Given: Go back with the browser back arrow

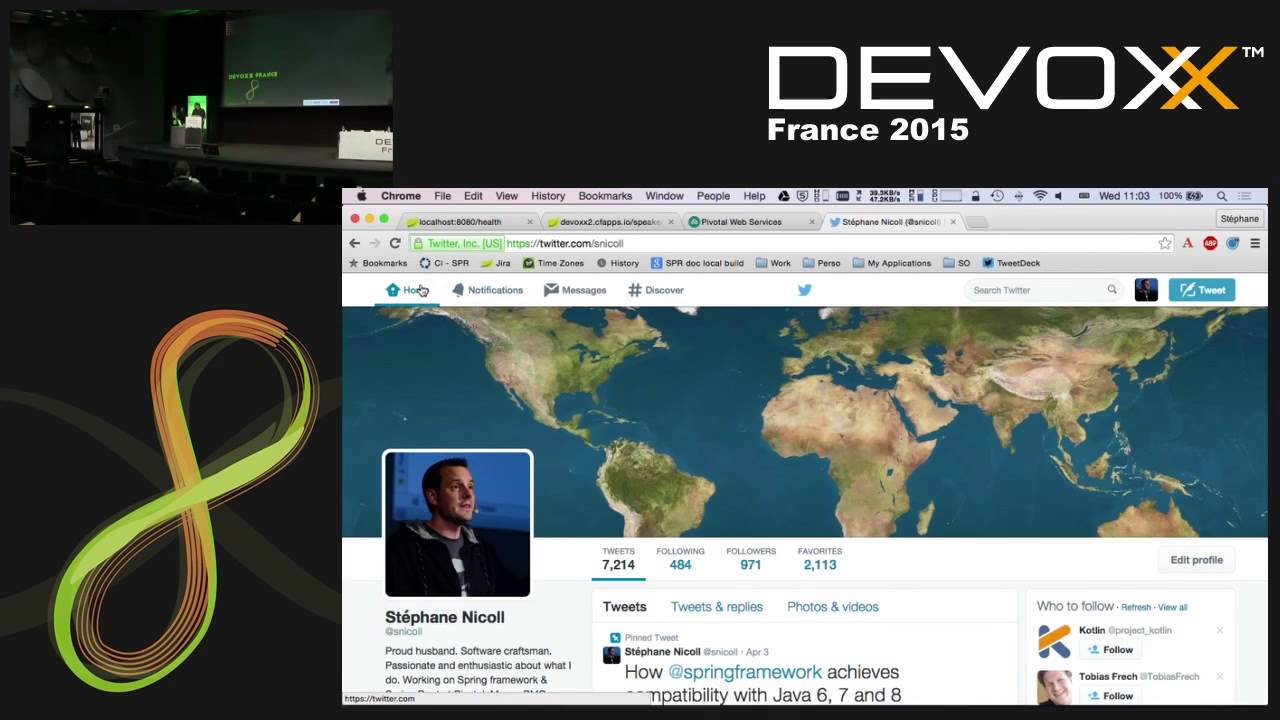Looking at the screenshot, I should coord(354,243).
